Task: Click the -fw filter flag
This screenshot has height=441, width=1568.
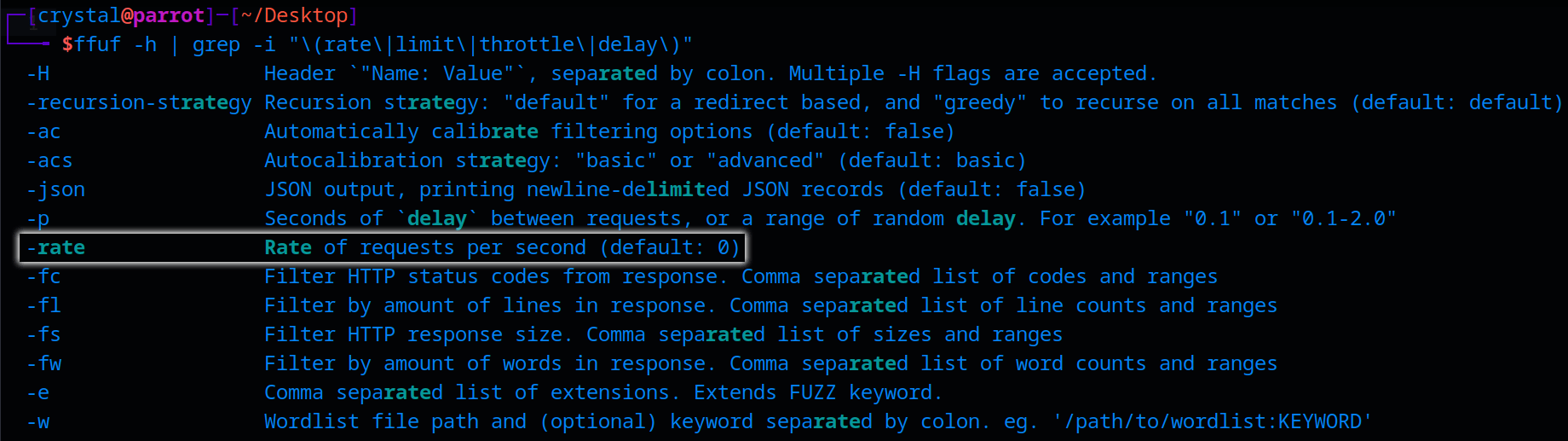Action: point(43,363)
